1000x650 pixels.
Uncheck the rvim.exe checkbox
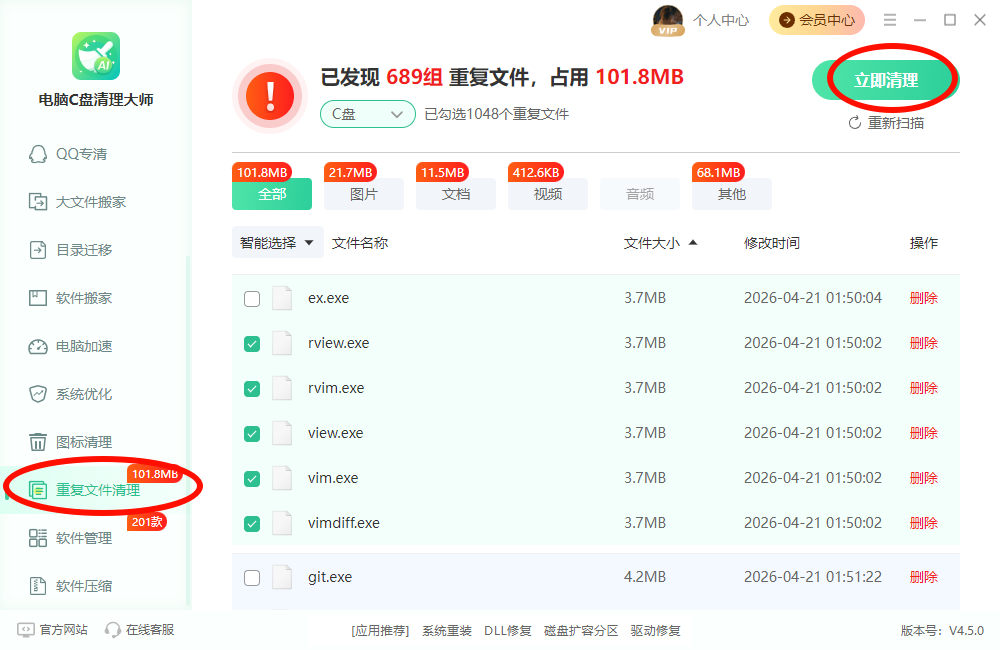(252, 388)
